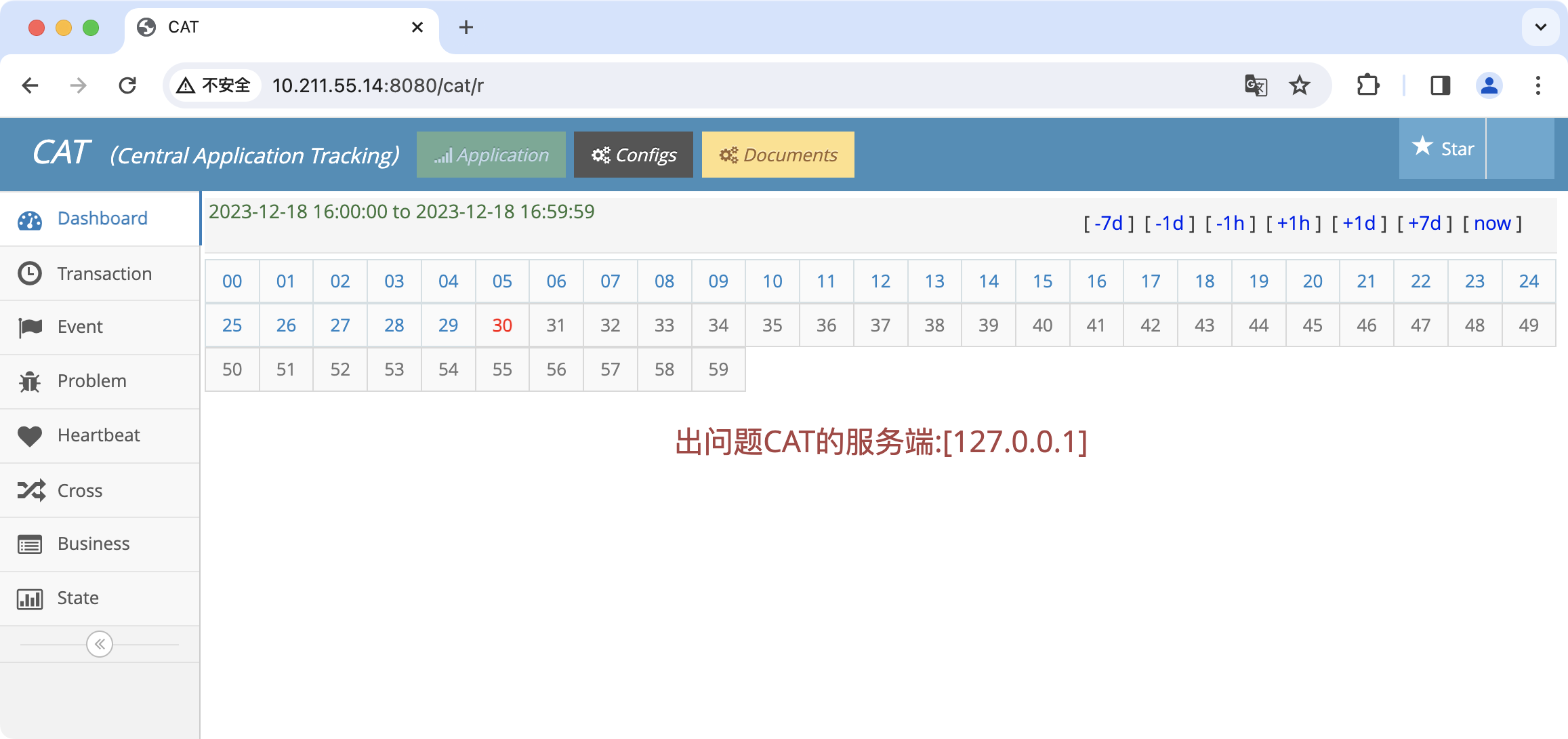Click the Problem bug icon
Image resolution: width=1568 pixels, height=739 pixels.
point(30,382)
